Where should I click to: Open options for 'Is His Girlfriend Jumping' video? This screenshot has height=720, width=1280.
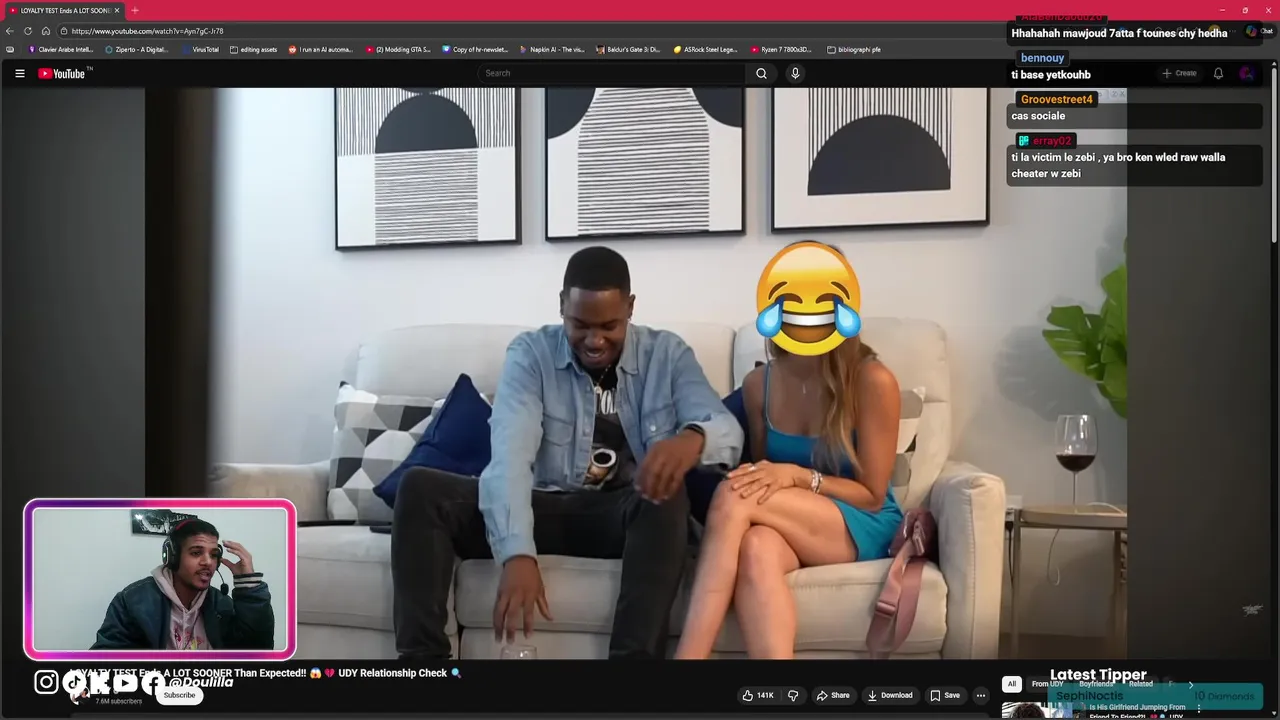click(1199, 709)
